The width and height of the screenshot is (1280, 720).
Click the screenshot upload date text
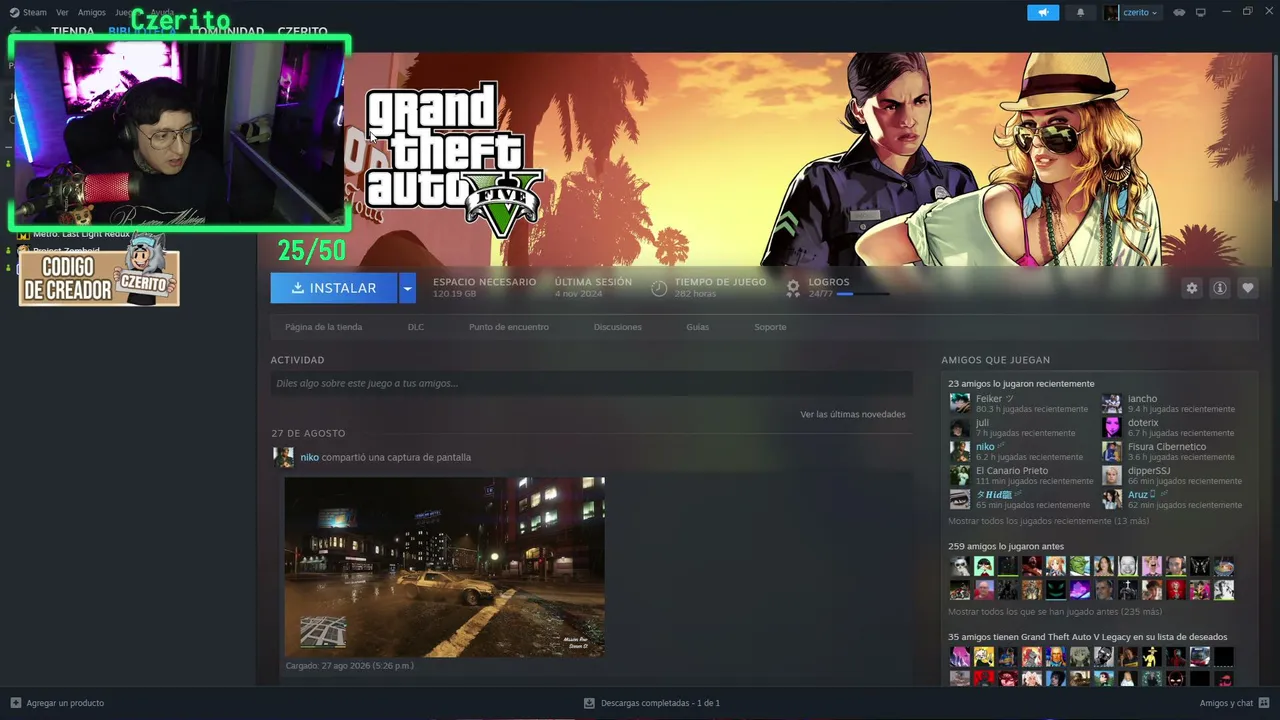[x=349, y=666]
